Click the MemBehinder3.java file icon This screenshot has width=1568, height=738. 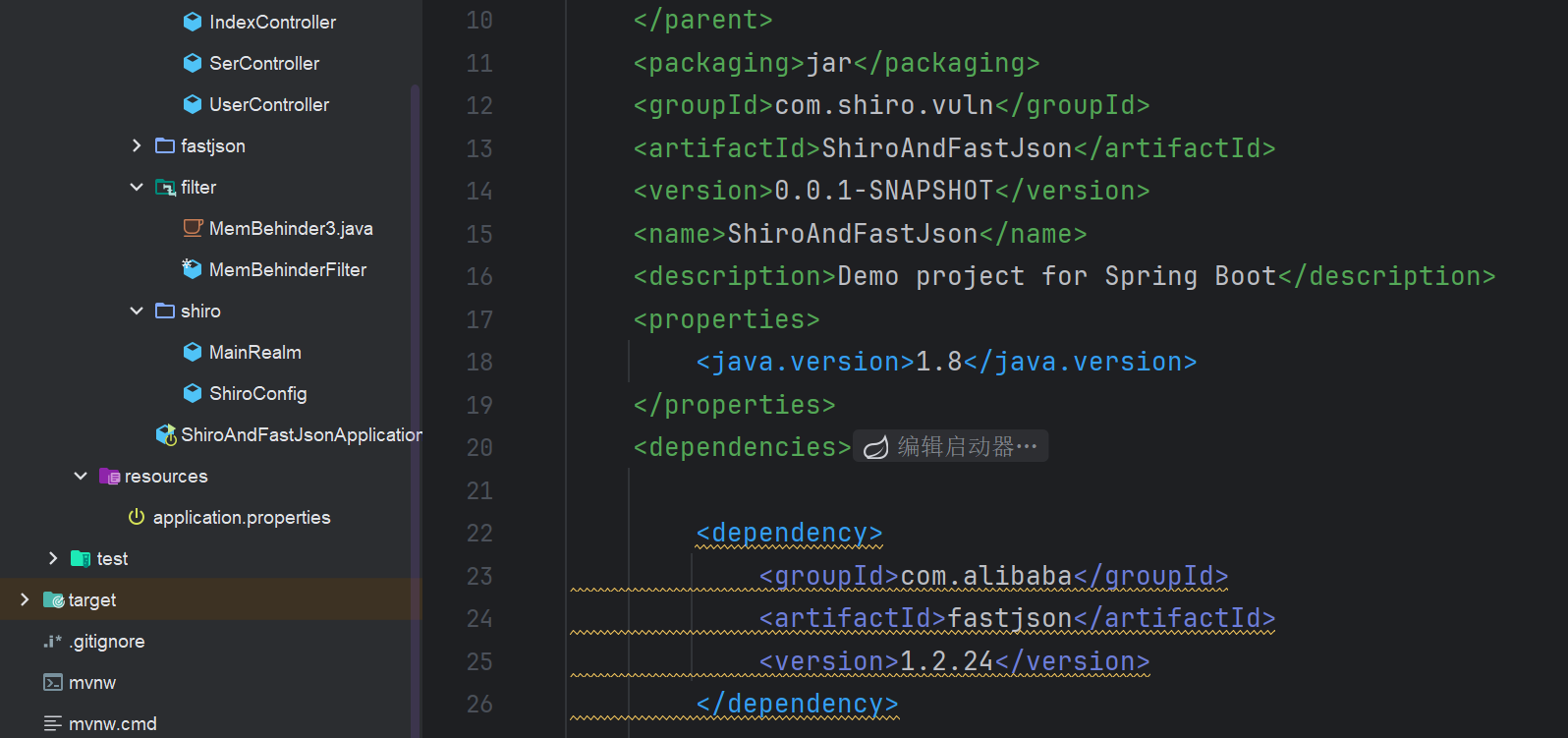tap(193, 228)
